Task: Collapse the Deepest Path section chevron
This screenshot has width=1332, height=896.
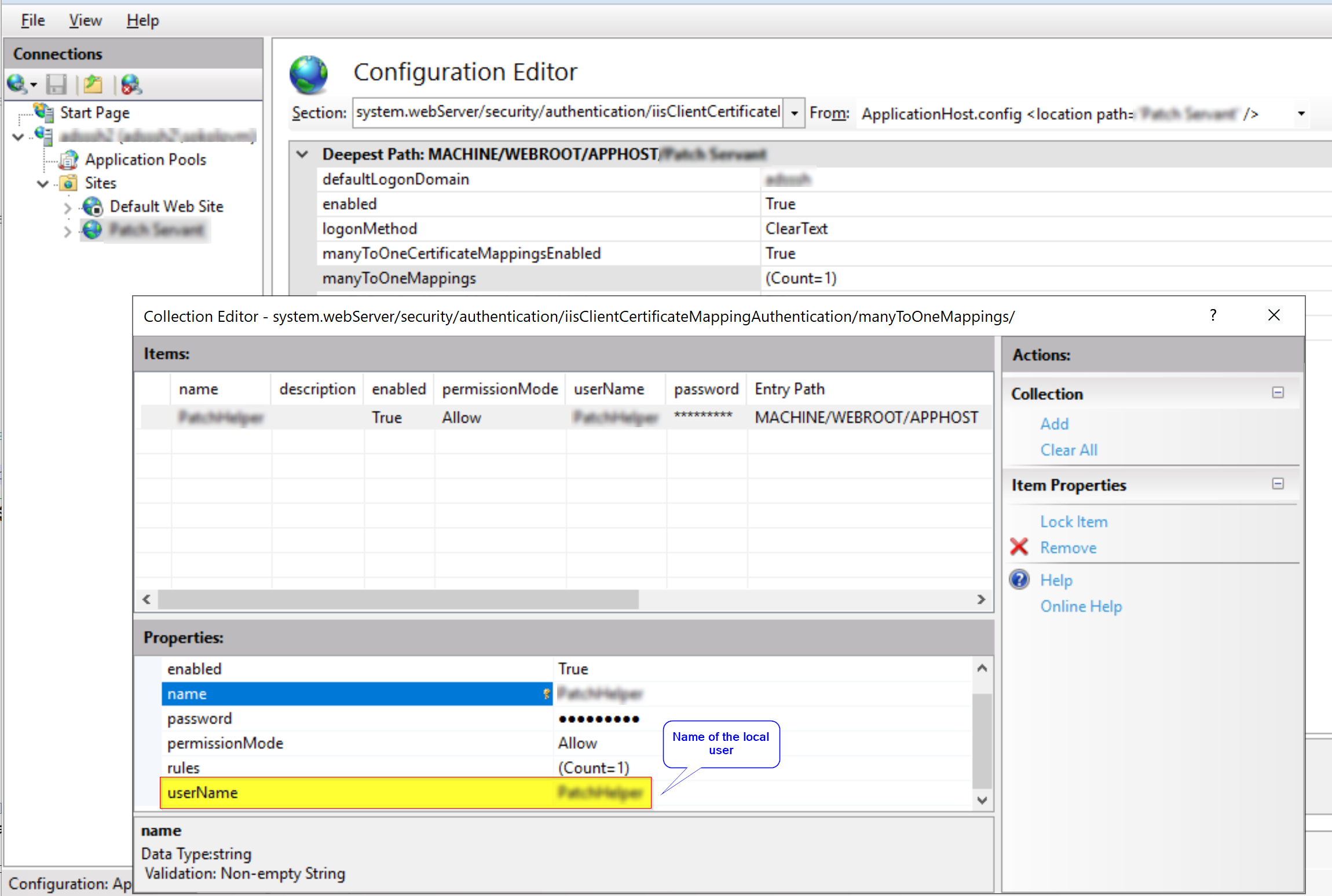Action: coord(302,153)
